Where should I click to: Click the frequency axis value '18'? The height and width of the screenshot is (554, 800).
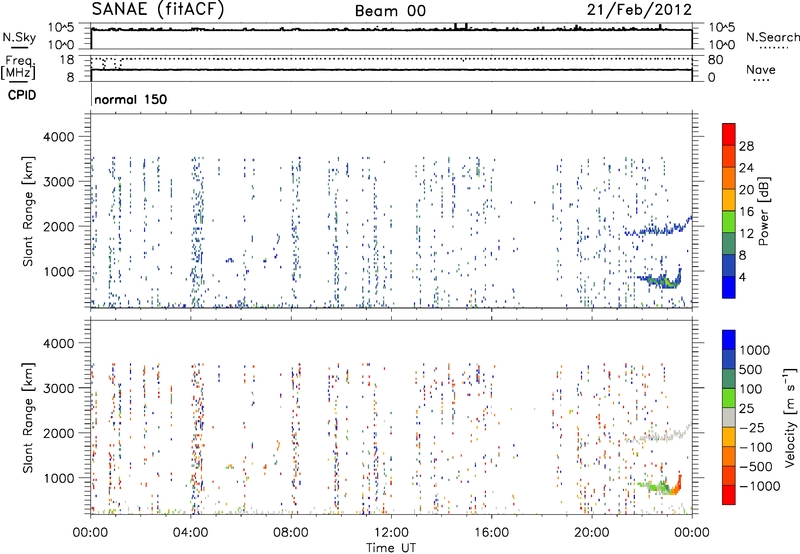(67, 60)
